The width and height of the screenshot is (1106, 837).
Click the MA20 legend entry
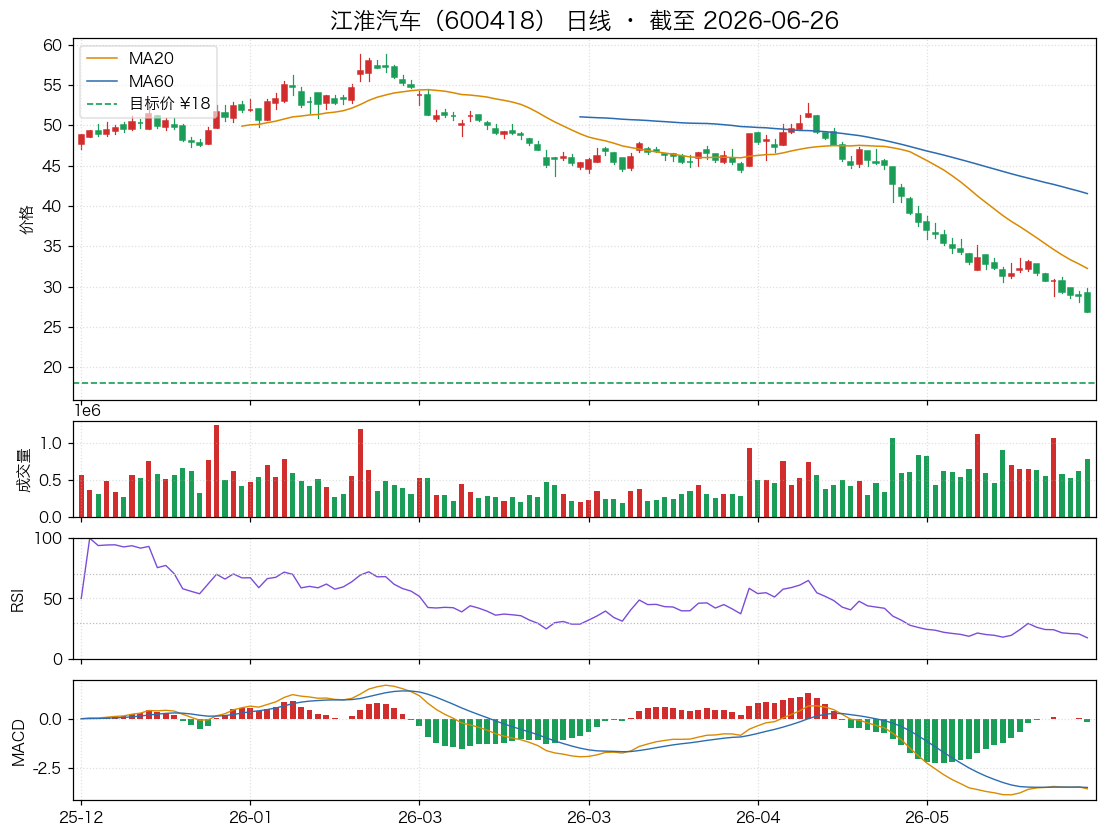tap(130, 59)
